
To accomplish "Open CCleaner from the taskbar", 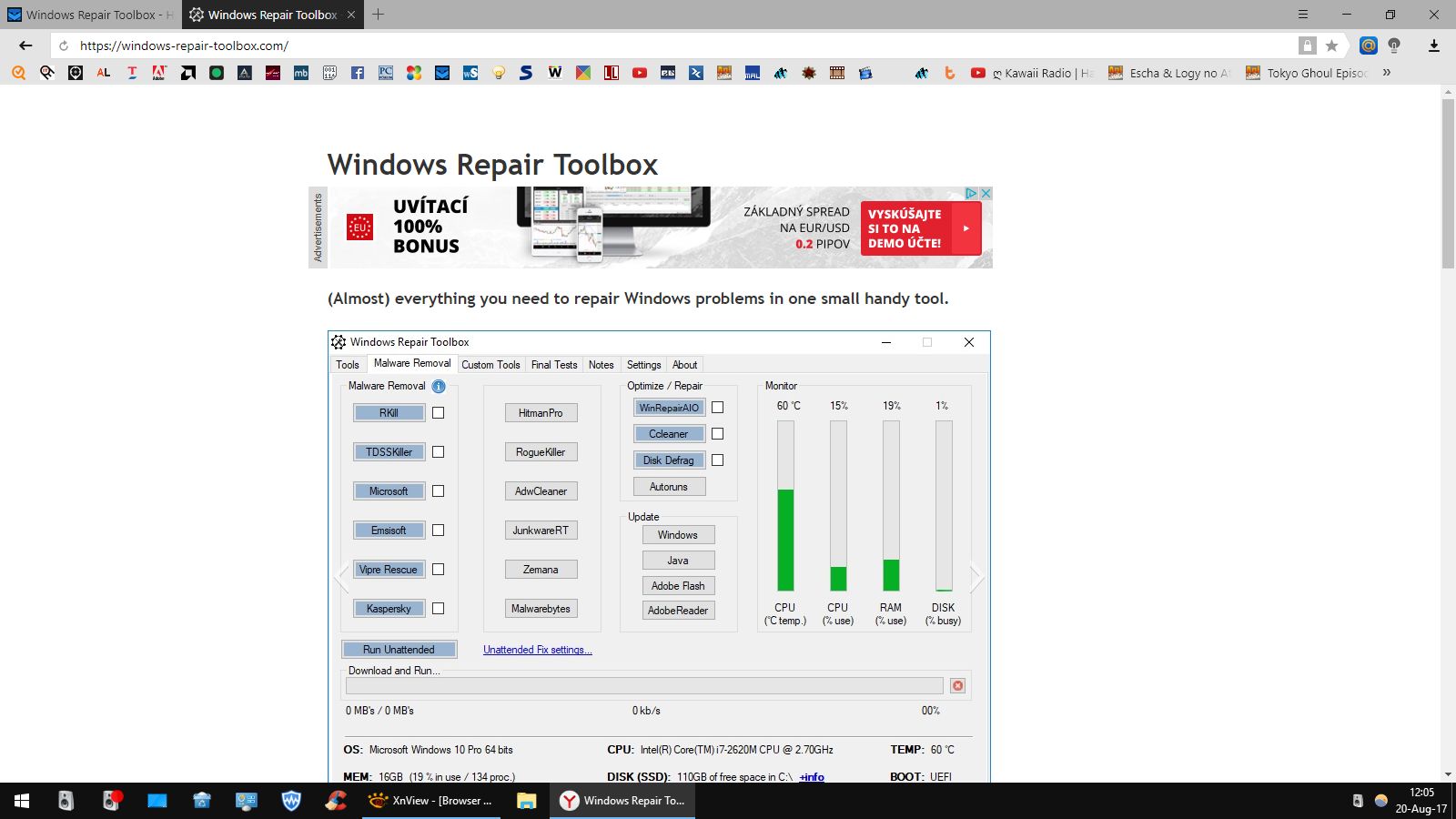I will tap(336, 801).
